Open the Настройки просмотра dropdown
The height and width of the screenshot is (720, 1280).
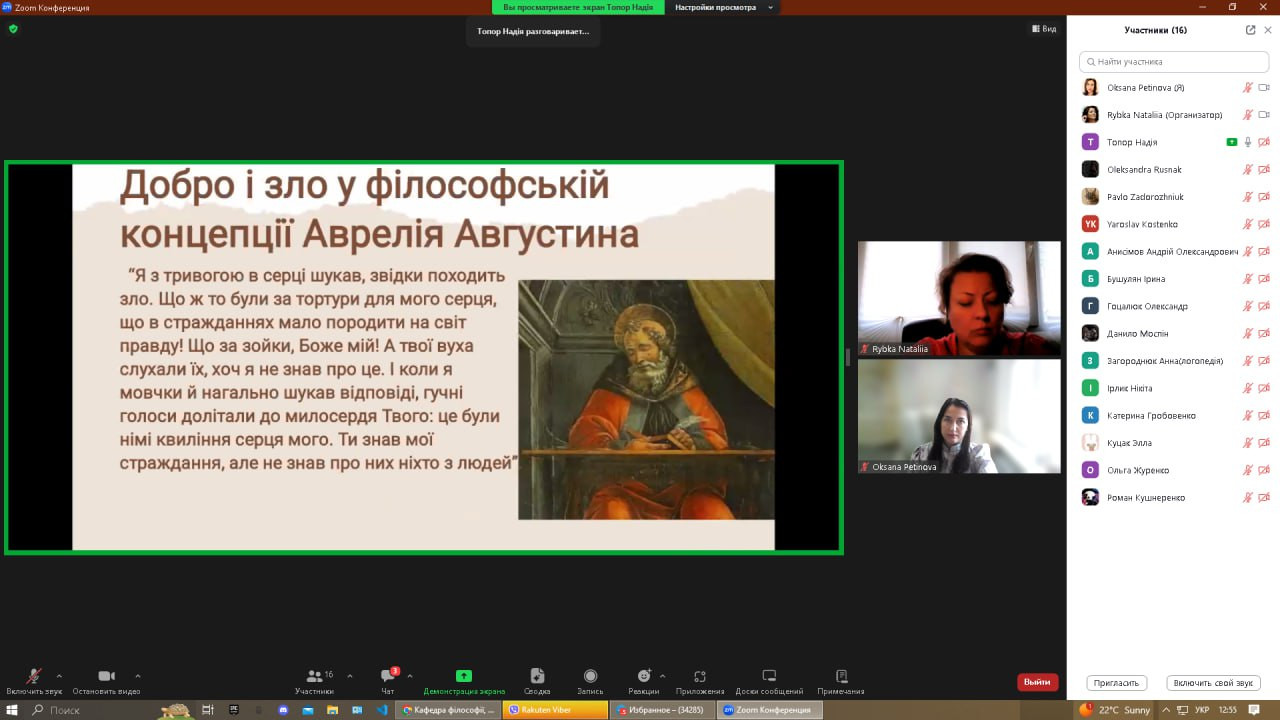(722, 7)
